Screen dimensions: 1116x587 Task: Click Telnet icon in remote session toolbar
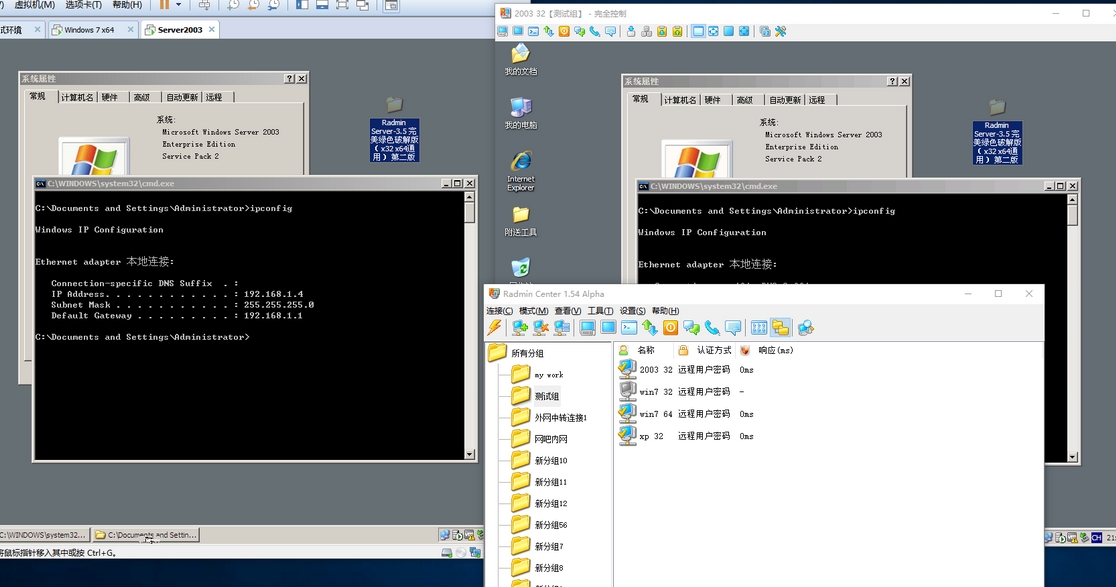click(533, 31)
